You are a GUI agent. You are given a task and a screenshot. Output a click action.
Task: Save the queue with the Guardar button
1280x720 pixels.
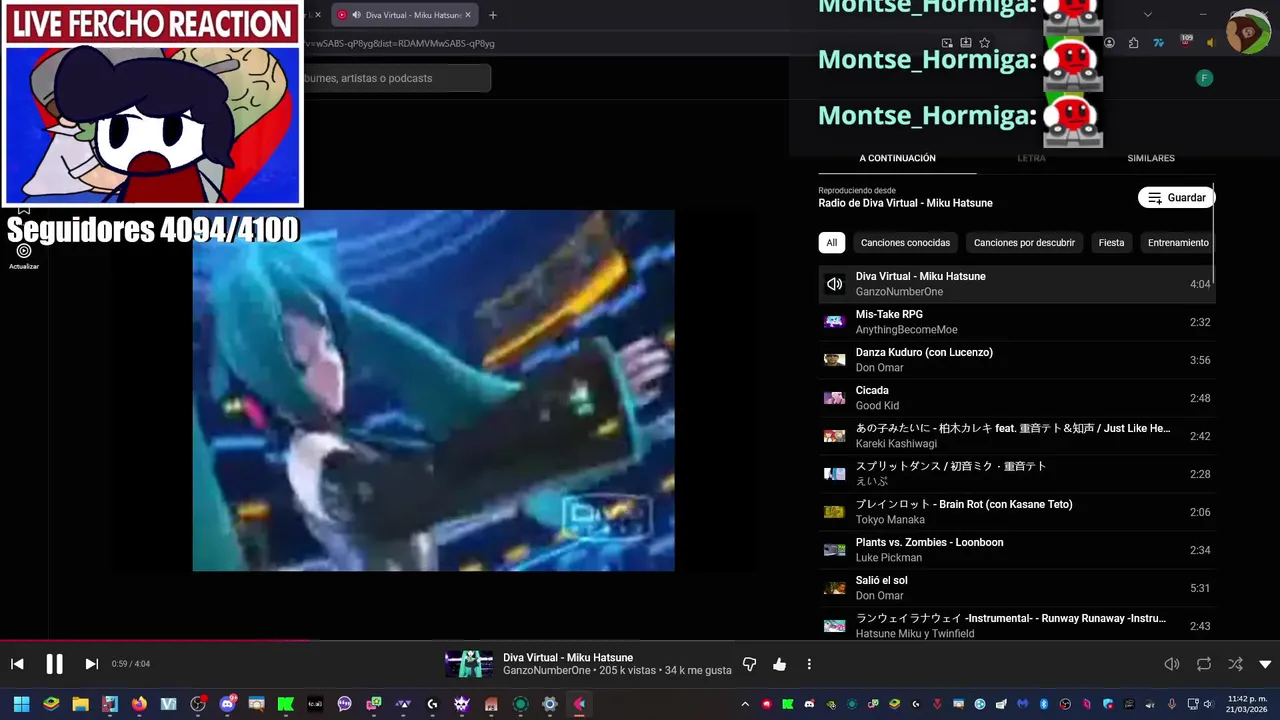(1175, 198)
